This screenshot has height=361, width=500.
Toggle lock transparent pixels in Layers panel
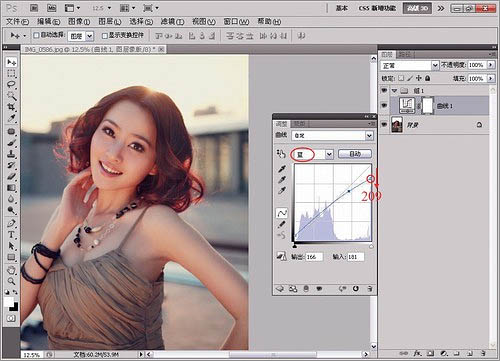point(401,78)
